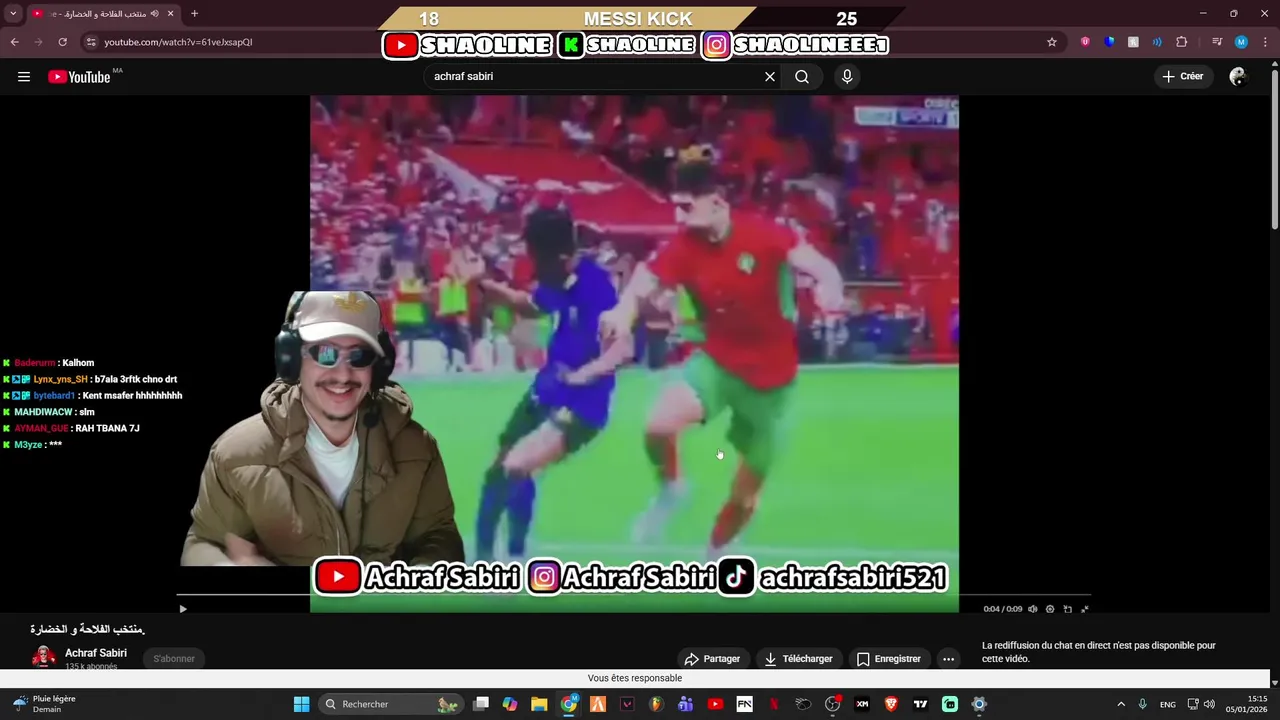
Task: View site info icon in the address bar
Action: coord(91,42)
